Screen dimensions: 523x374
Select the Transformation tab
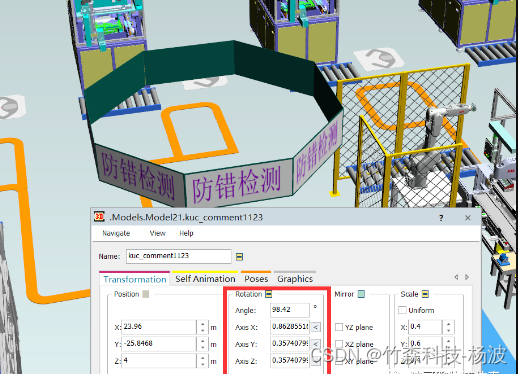(x=135, y=279)
